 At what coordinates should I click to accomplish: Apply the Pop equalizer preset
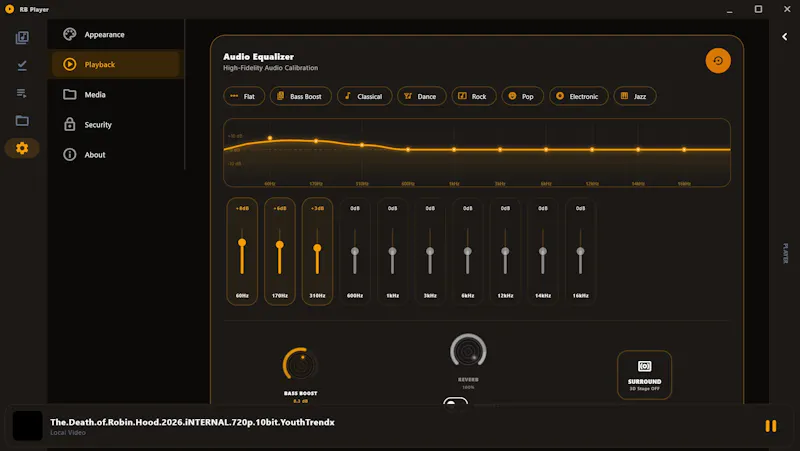(x=522, y=96)
